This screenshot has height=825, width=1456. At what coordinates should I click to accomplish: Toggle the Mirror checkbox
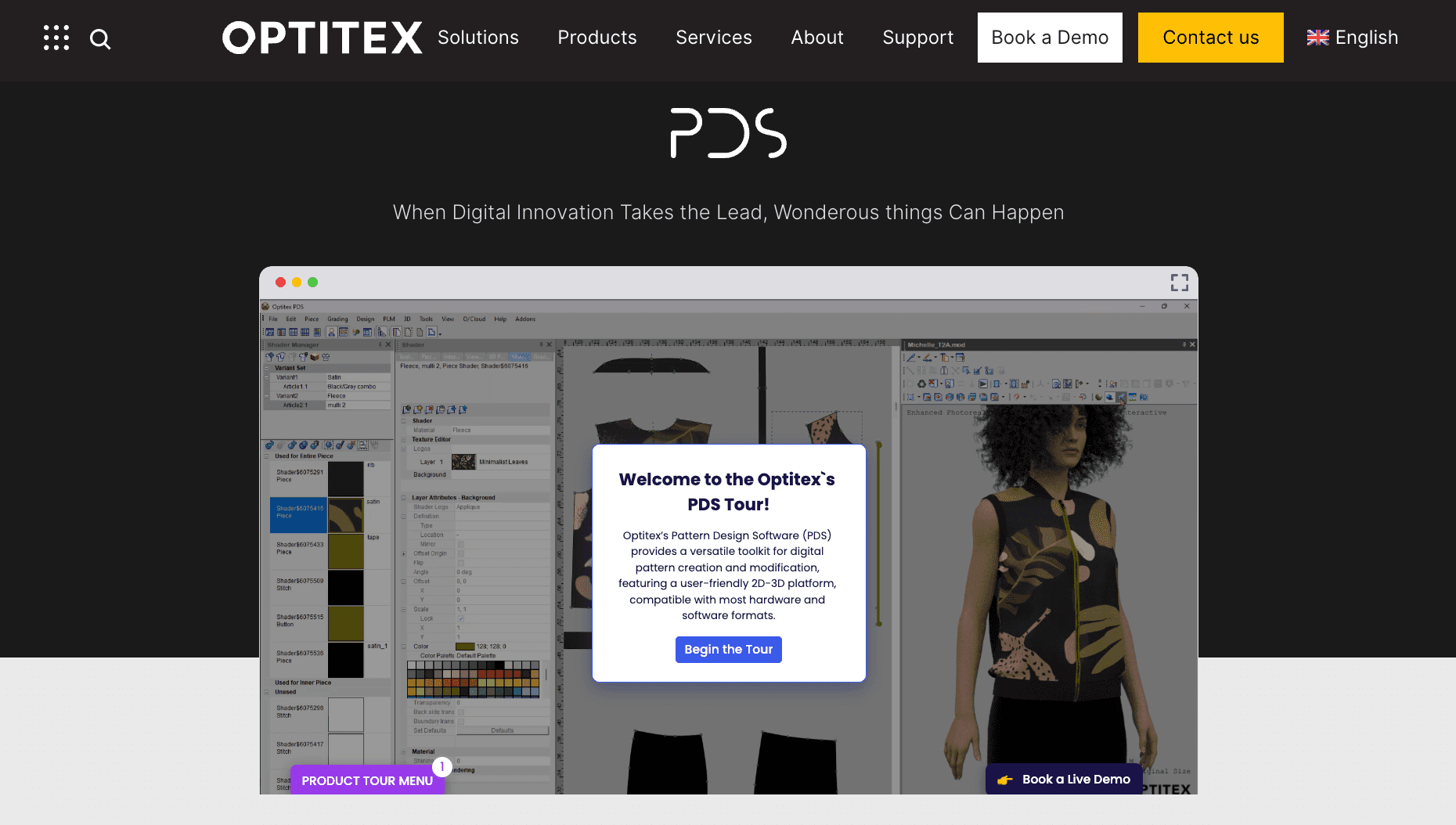pos(460,544)
